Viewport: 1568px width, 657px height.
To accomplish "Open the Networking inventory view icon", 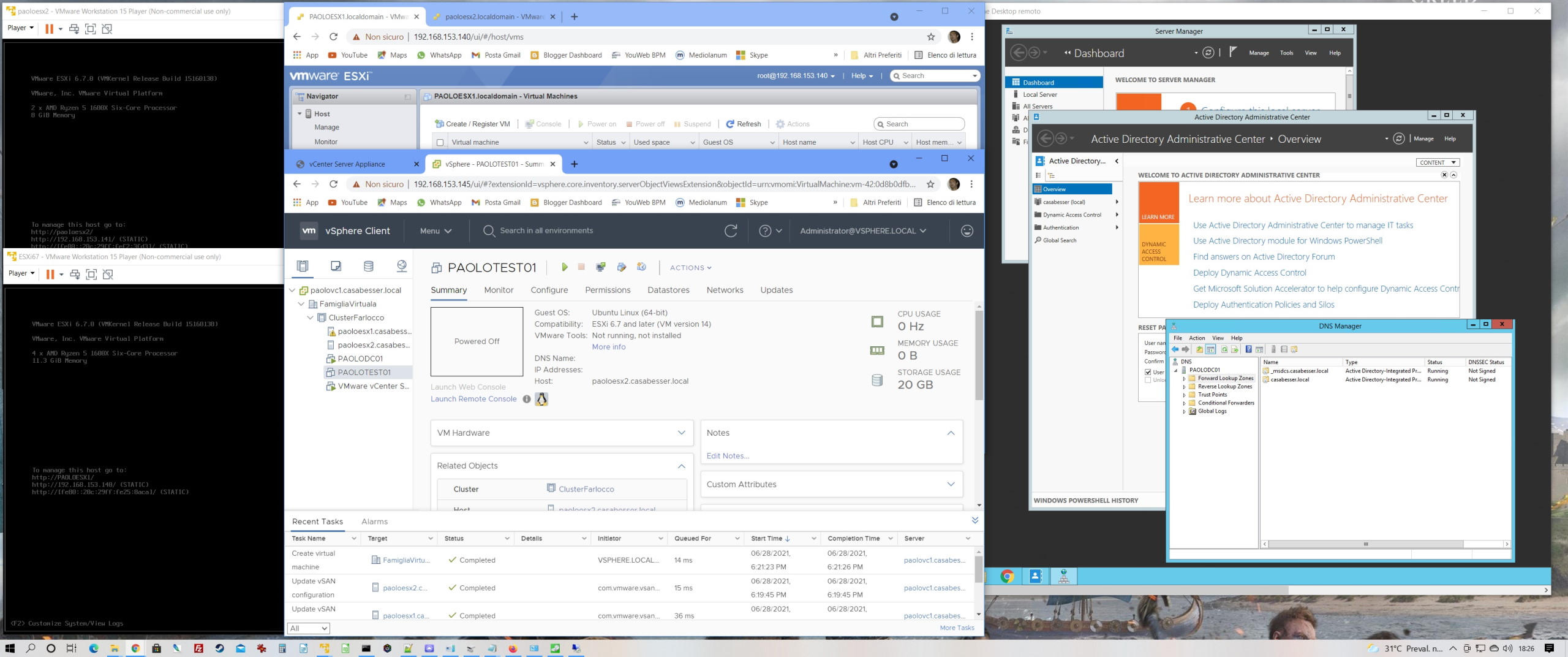I will [402, 266].
